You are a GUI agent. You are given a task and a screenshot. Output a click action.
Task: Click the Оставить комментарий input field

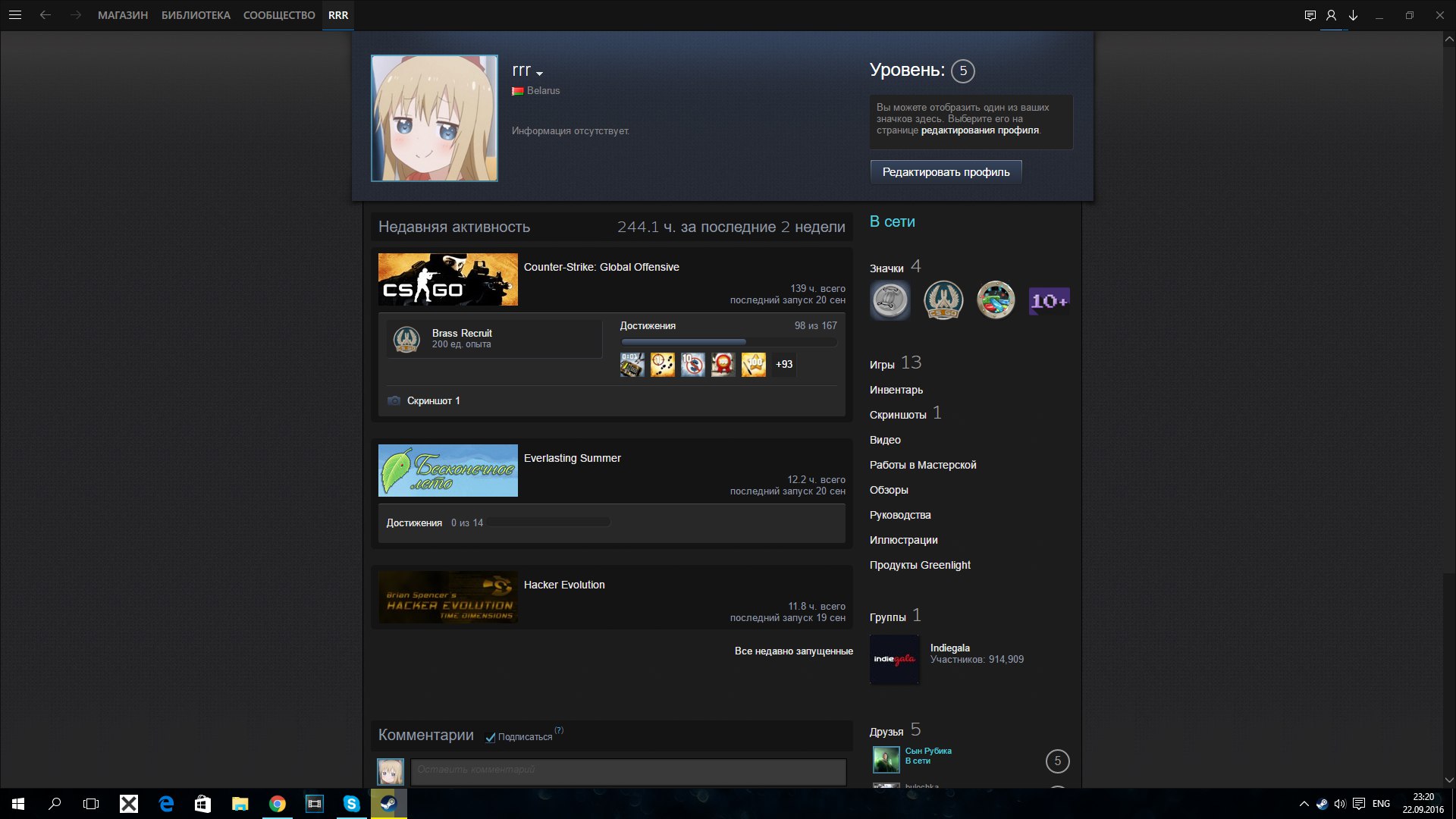(628, 771)
